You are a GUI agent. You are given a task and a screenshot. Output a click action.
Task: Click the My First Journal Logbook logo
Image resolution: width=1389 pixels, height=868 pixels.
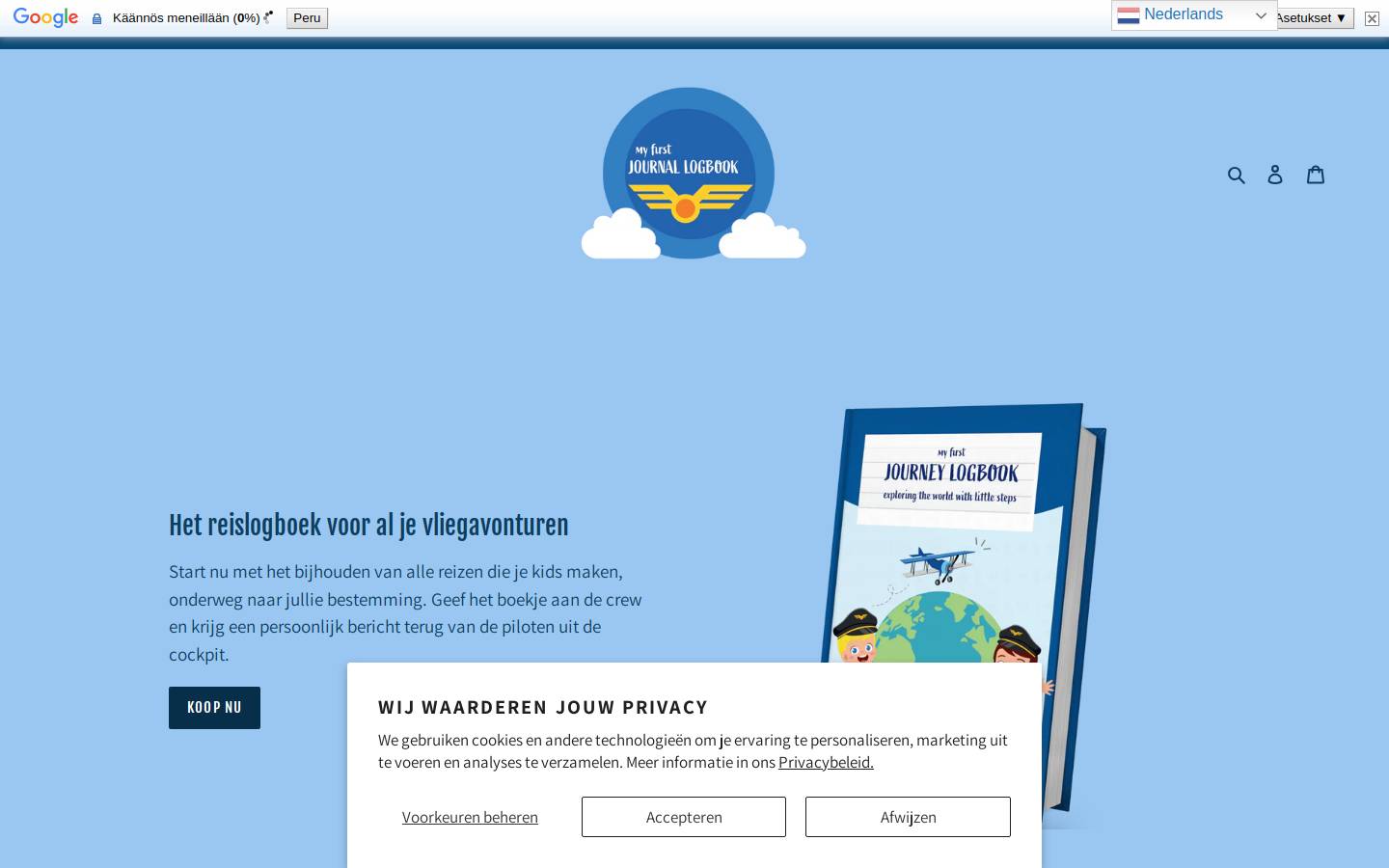point(694,174)
